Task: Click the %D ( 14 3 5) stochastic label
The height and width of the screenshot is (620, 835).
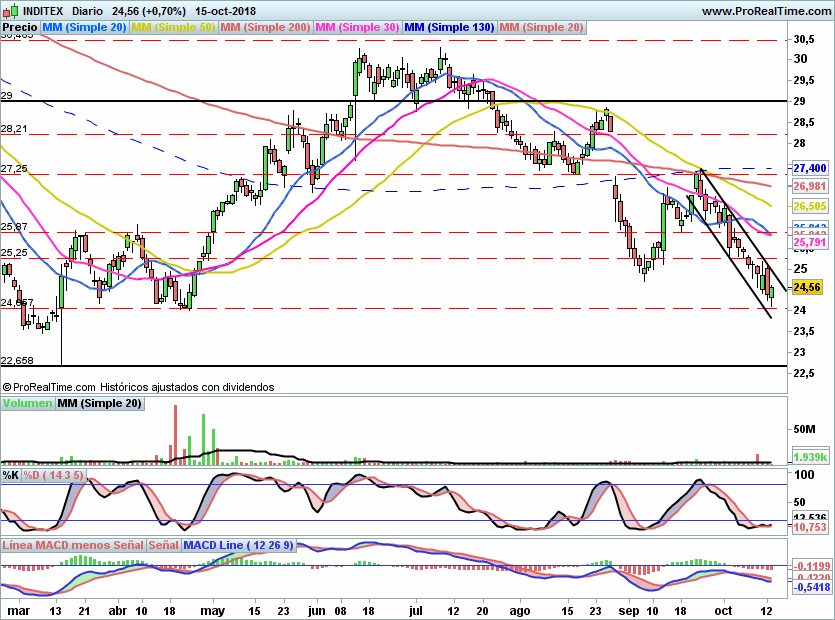Action: click(53, 475)
